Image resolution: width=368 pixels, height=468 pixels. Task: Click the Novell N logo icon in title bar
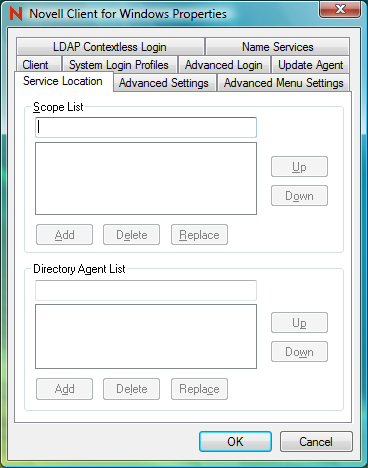tap(16, 14)
